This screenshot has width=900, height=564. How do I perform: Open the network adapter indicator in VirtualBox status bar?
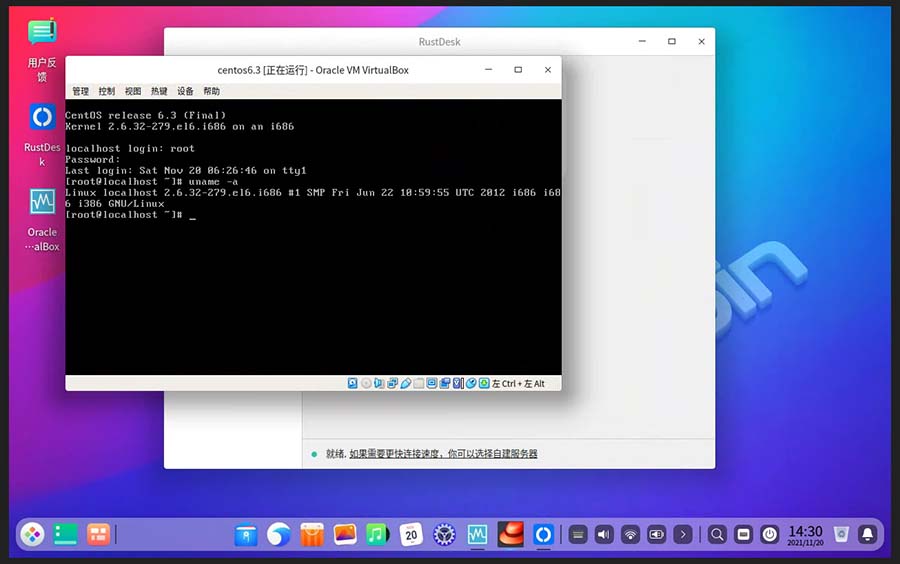click(x=392, y=383)
